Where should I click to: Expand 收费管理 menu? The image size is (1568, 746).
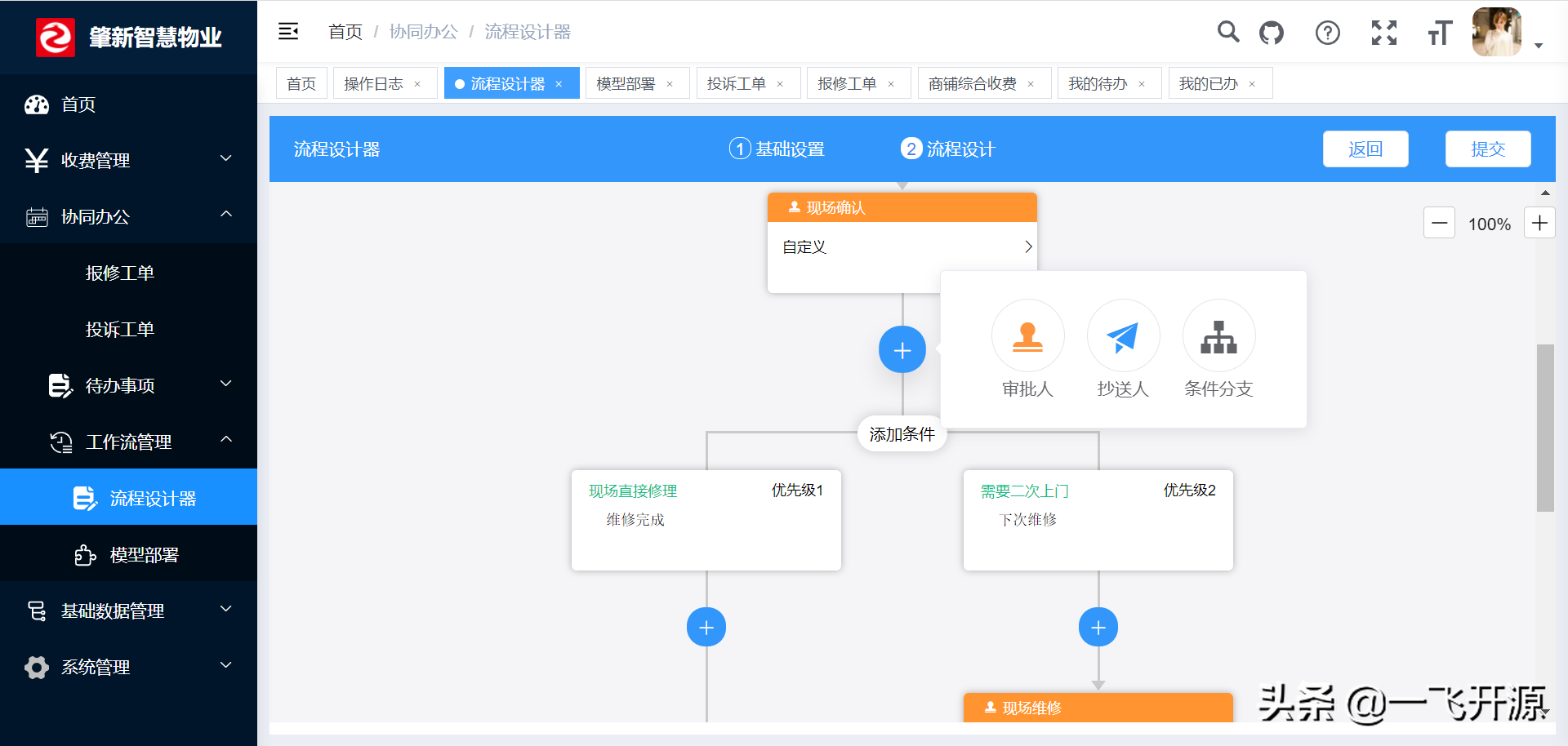[128, 160]
